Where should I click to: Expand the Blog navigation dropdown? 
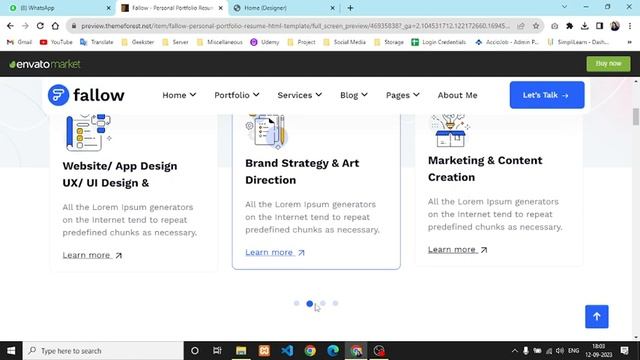click(x=354, y=95)
